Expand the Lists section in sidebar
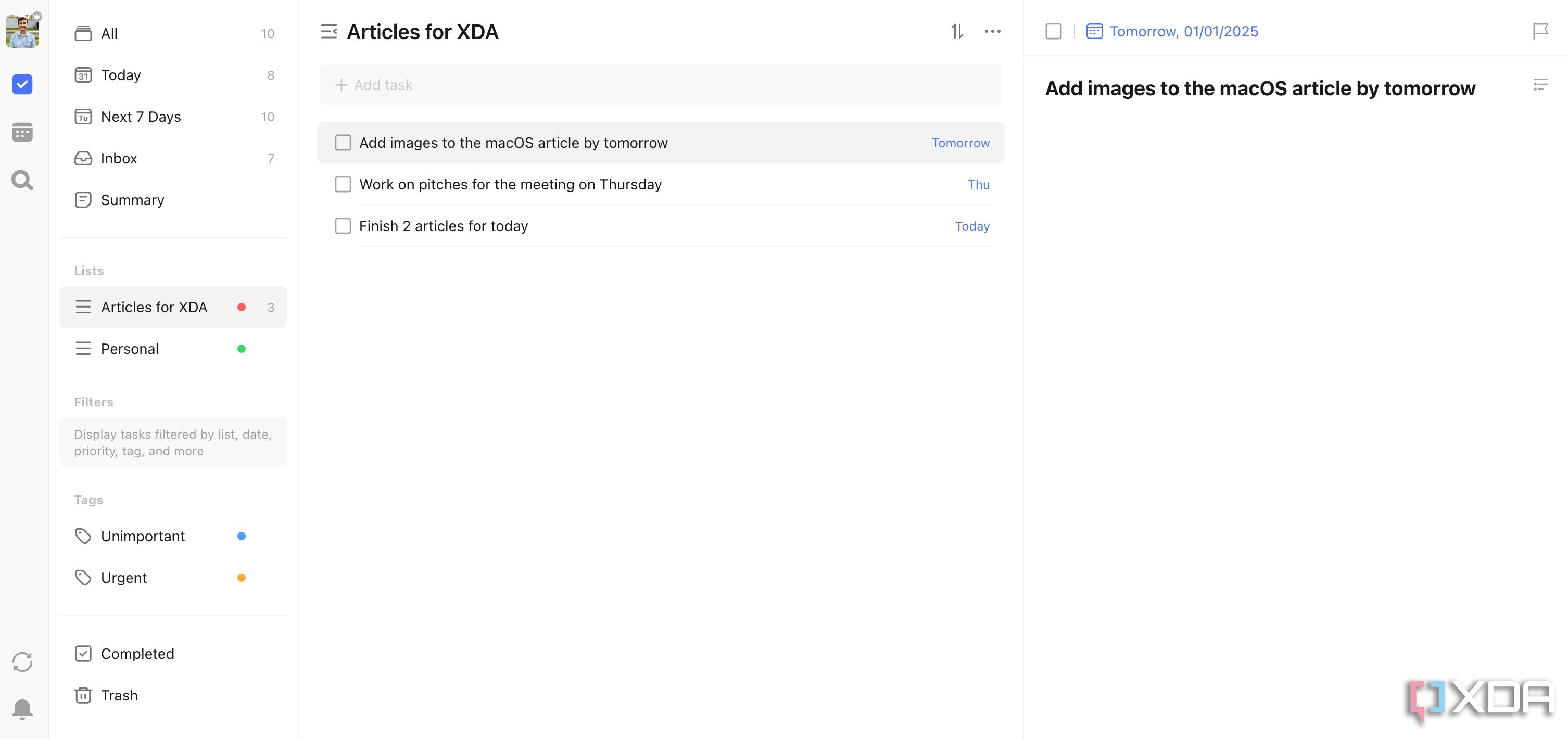Screen dimensions: 1568x739 pos(89,270)
